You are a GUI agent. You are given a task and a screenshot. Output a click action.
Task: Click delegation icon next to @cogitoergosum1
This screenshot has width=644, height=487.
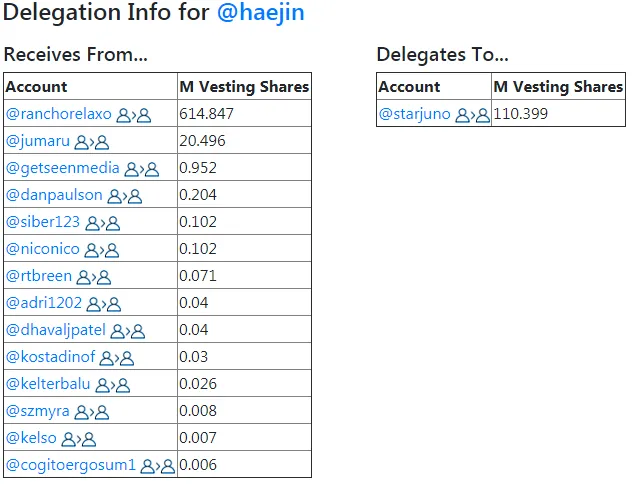158,466
